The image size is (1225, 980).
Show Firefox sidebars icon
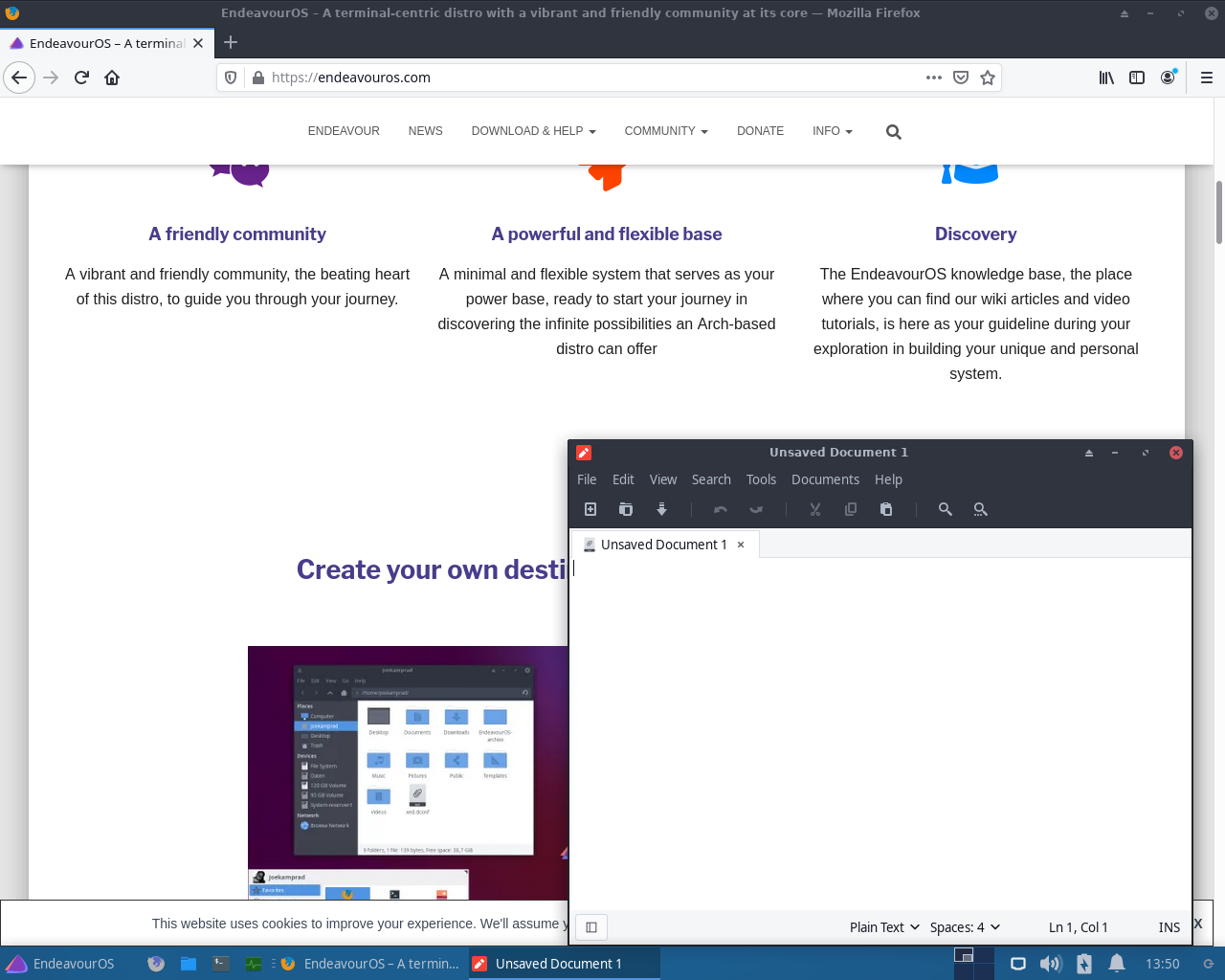tap(1137, 78)
